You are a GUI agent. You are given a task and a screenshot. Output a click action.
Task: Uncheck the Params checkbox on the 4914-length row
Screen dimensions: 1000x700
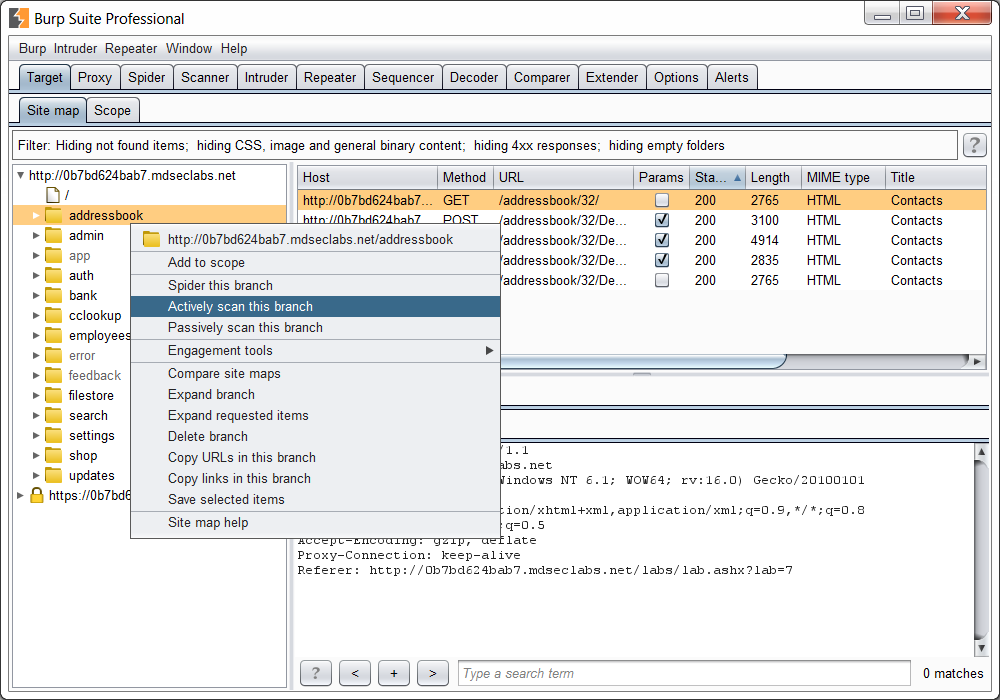point(661,240)
